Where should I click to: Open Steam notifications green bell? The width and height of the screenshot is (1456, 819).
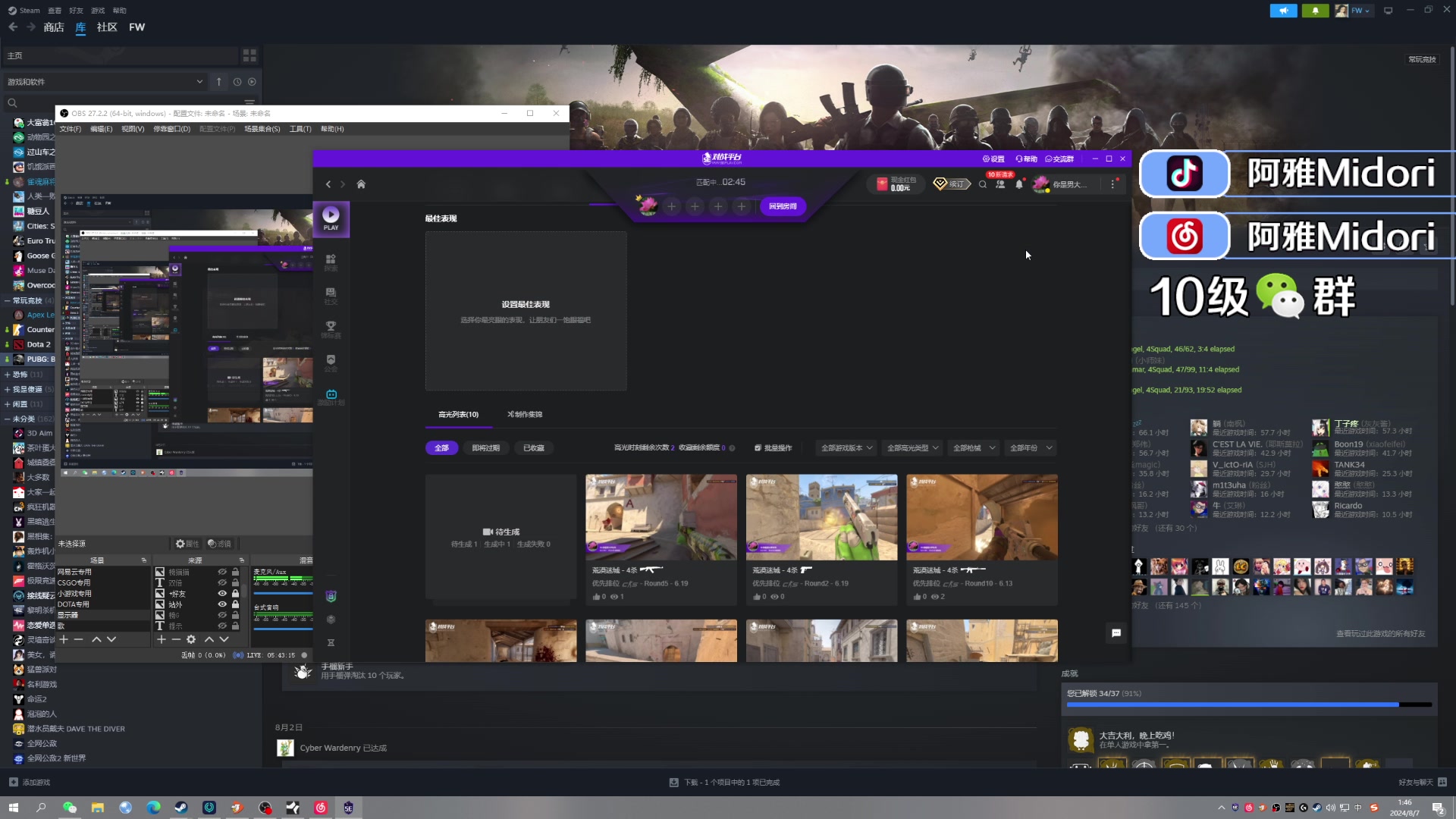pyautogui.click(x=1315, y=11)
